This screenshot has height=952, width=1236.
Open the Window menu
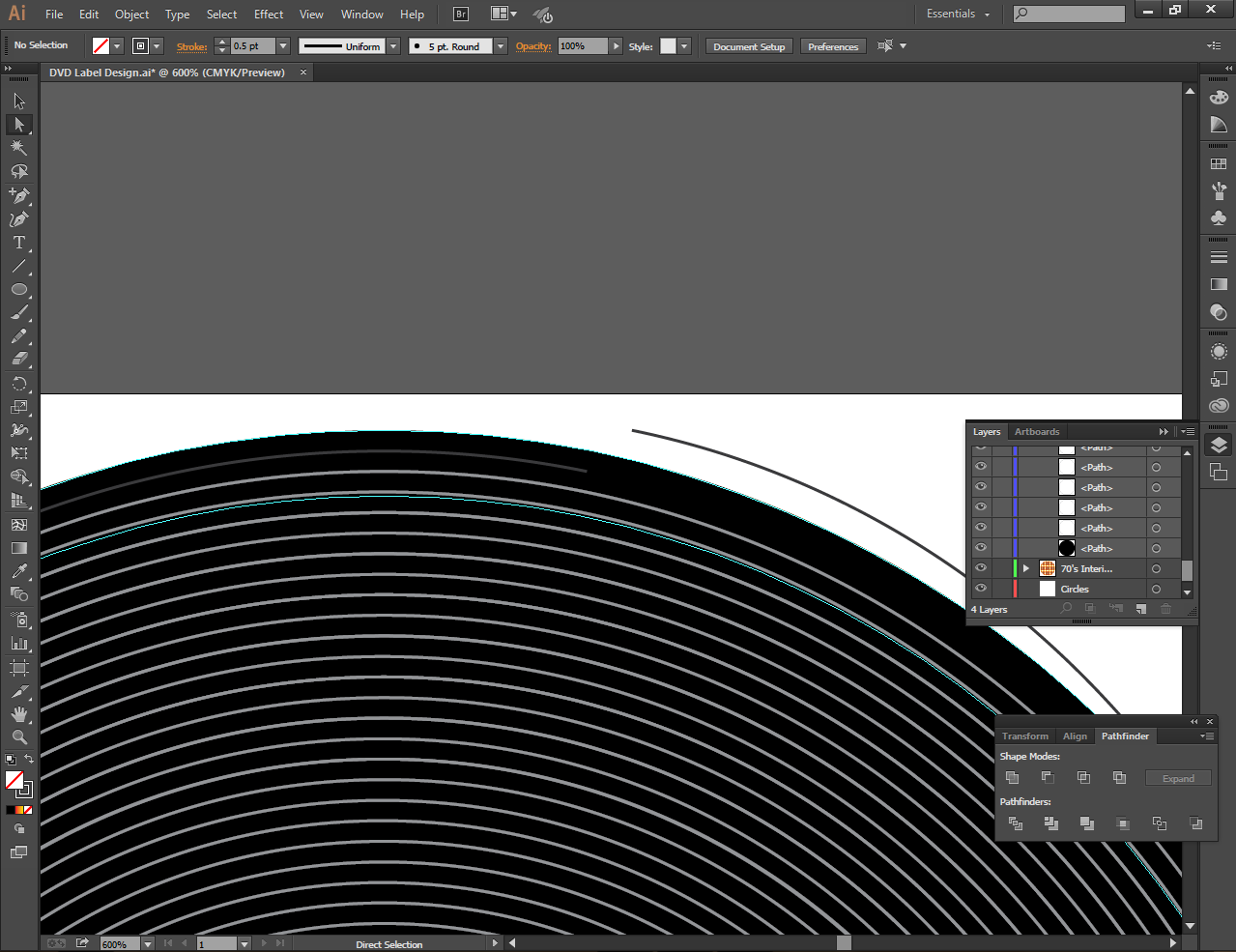click(x=361, y=14)
